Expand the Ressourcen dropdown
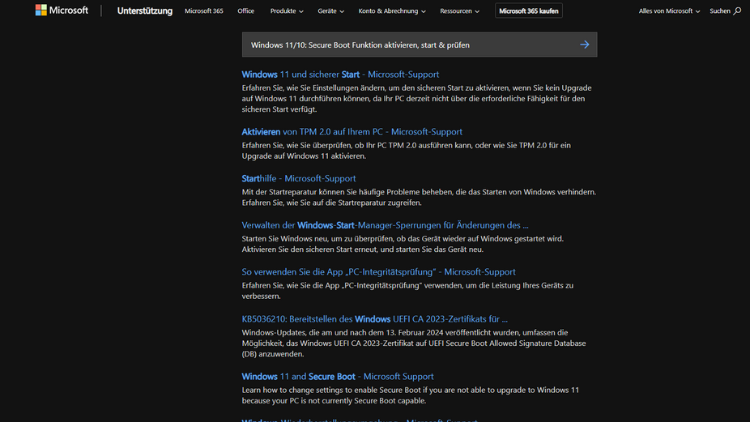This screenshot has height=422, width=750. (x=459, y=11)
